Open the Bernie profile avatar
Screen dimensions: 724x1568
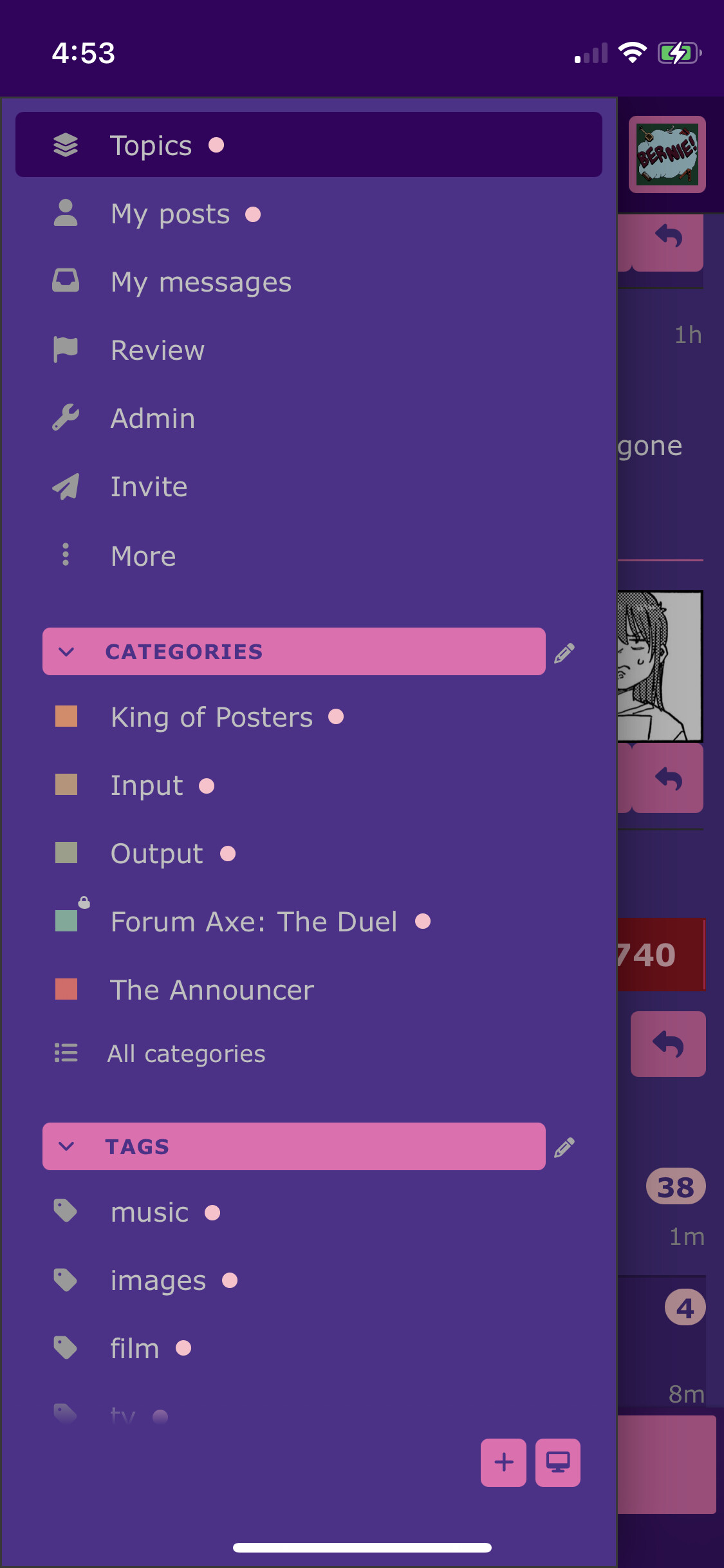point(667,154)
